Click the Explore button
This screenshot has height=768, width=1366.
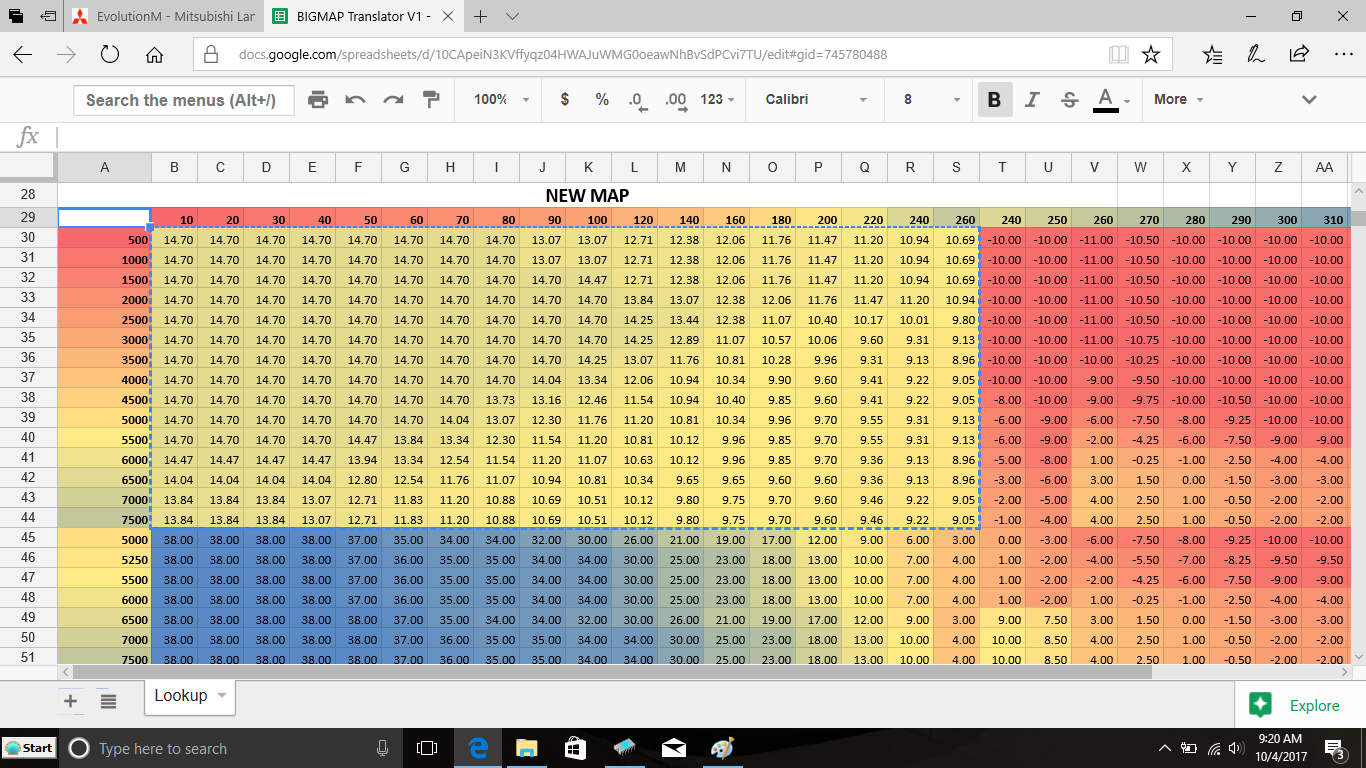[x=1299, y=705]
